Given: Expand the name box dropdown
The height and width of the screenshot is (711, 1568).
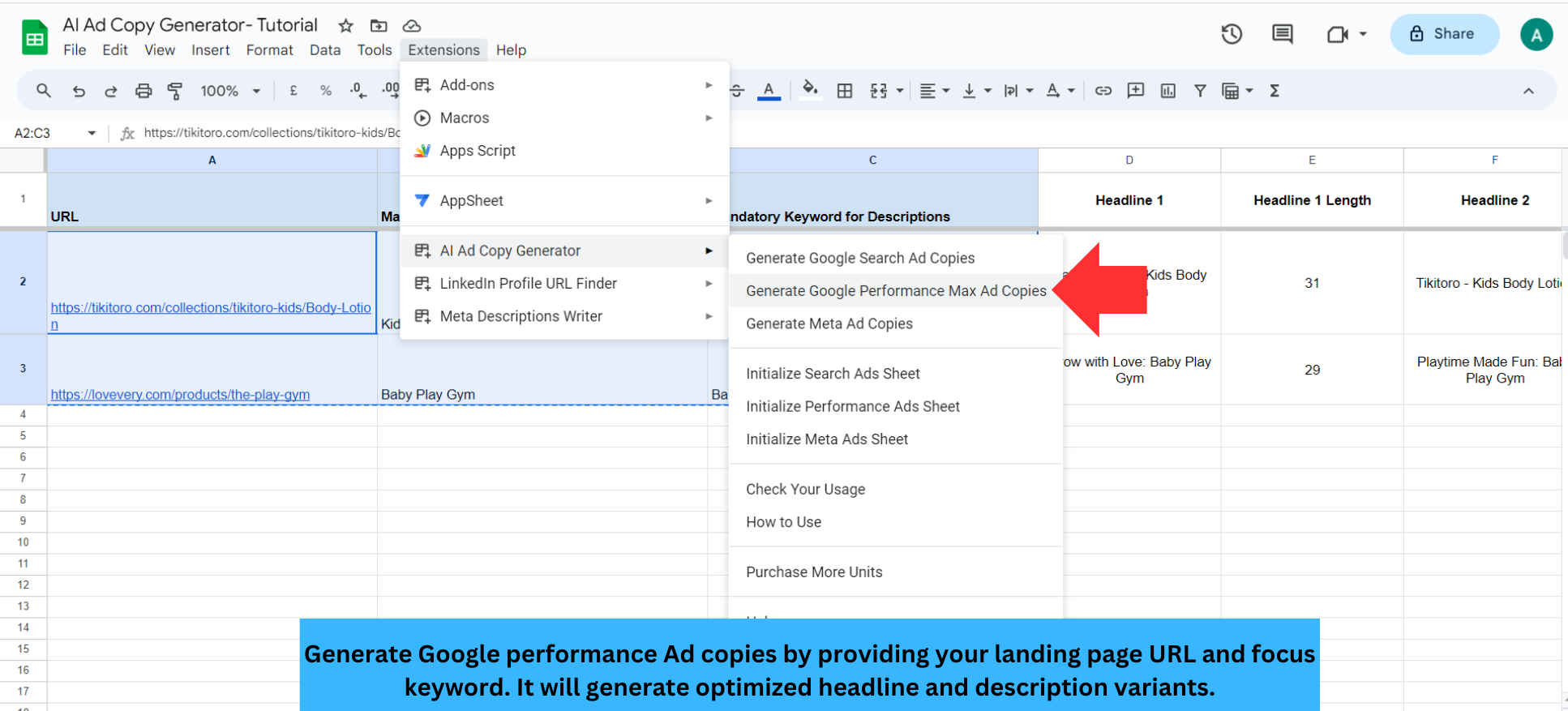Looking at the screenshot, I should (92, 133).
